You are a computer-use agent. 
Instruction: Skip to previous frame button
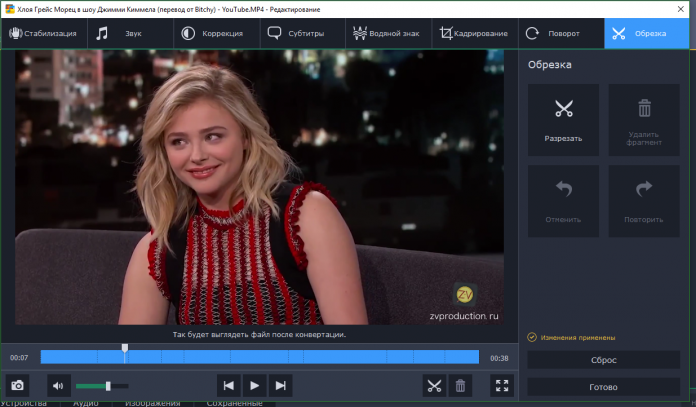click(x=229, y=385)
